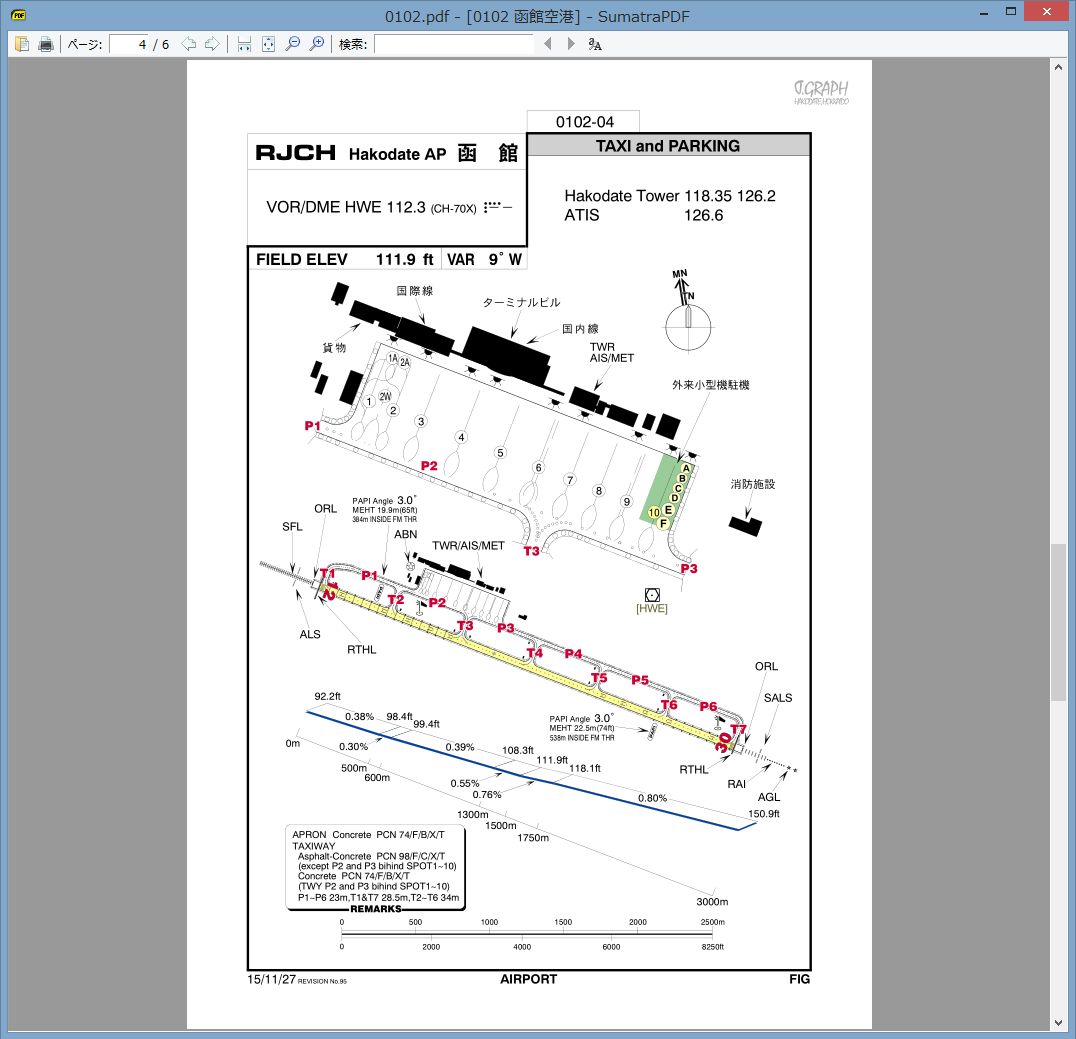Toggle the Match Case search option

(595, 44)
